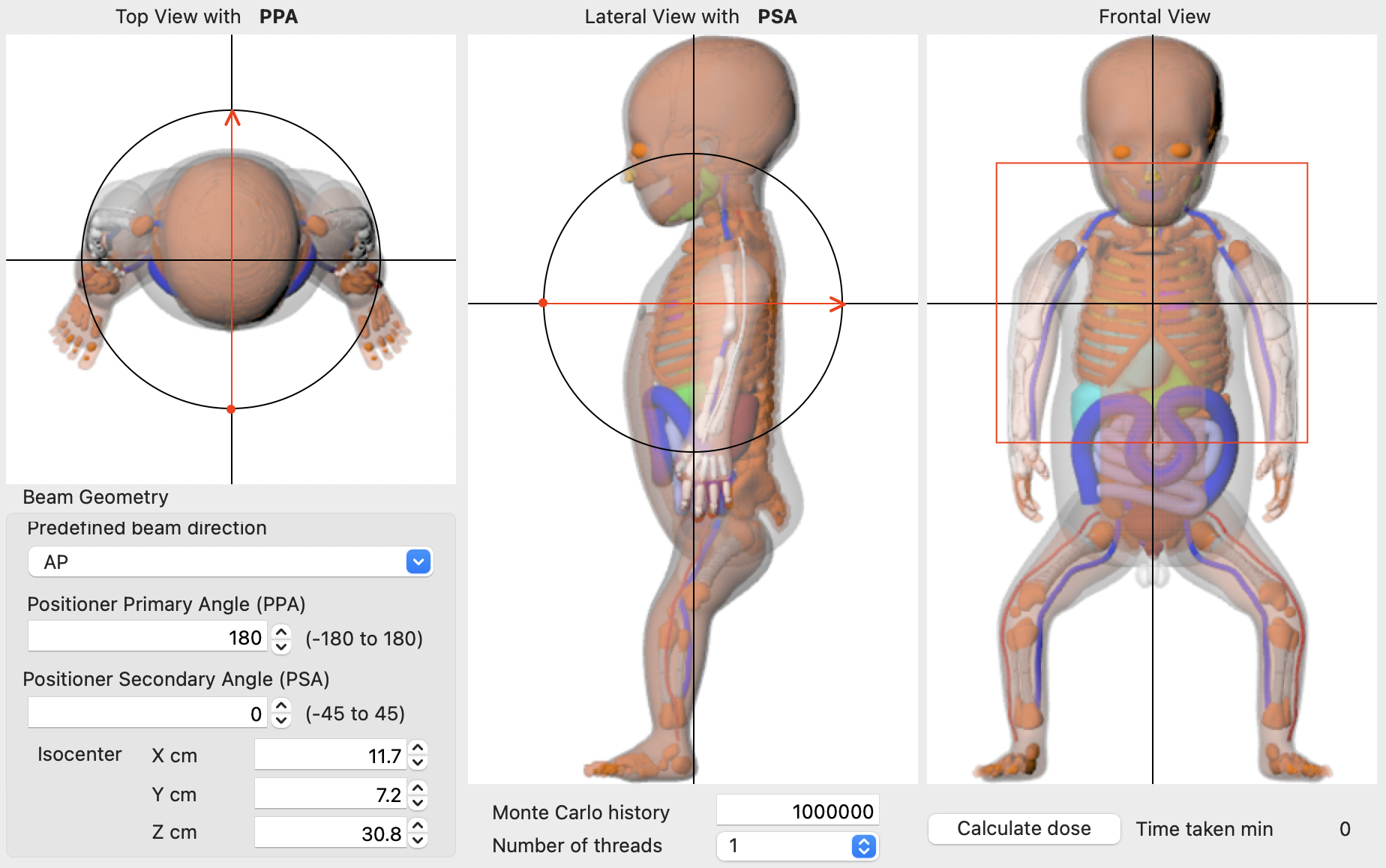Click the 'Lateral View with PSA' heading
The image size is (1386, 868).
691,16
